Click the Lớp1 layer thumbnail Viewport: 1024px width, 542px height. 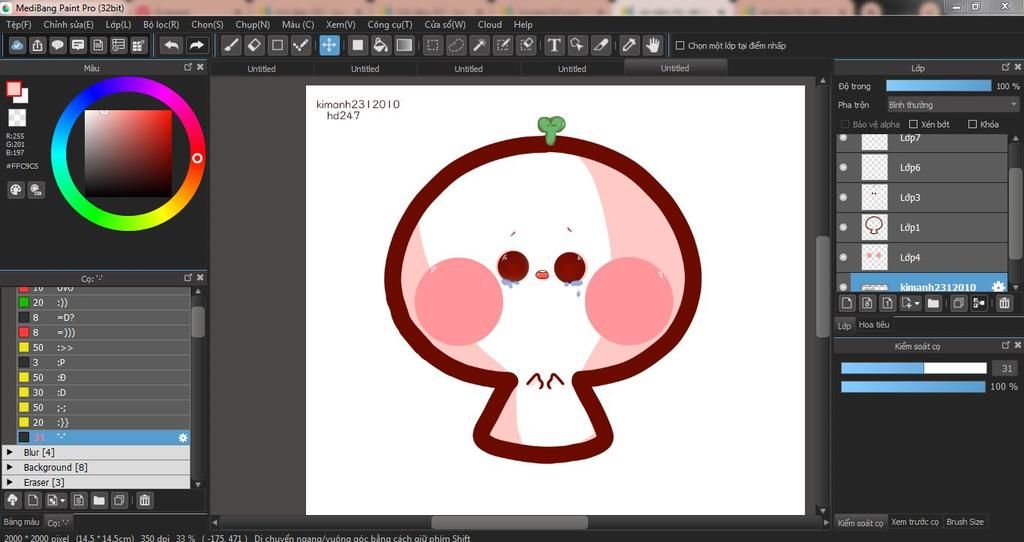tap(874, 227)
